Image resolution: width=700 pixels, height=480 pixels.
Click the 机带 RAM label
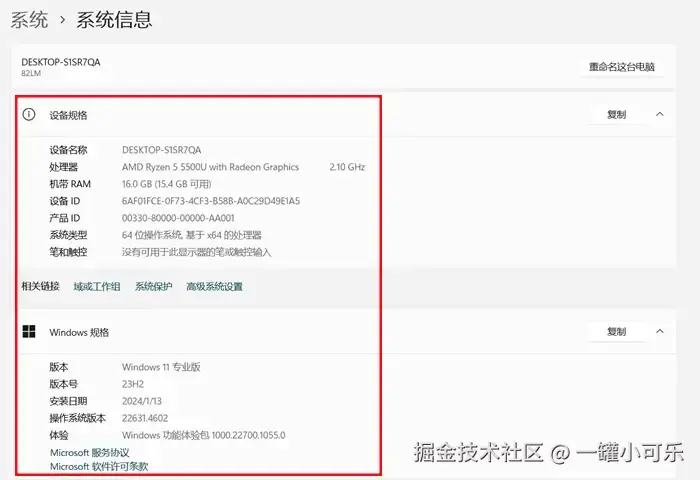(70, 184)
